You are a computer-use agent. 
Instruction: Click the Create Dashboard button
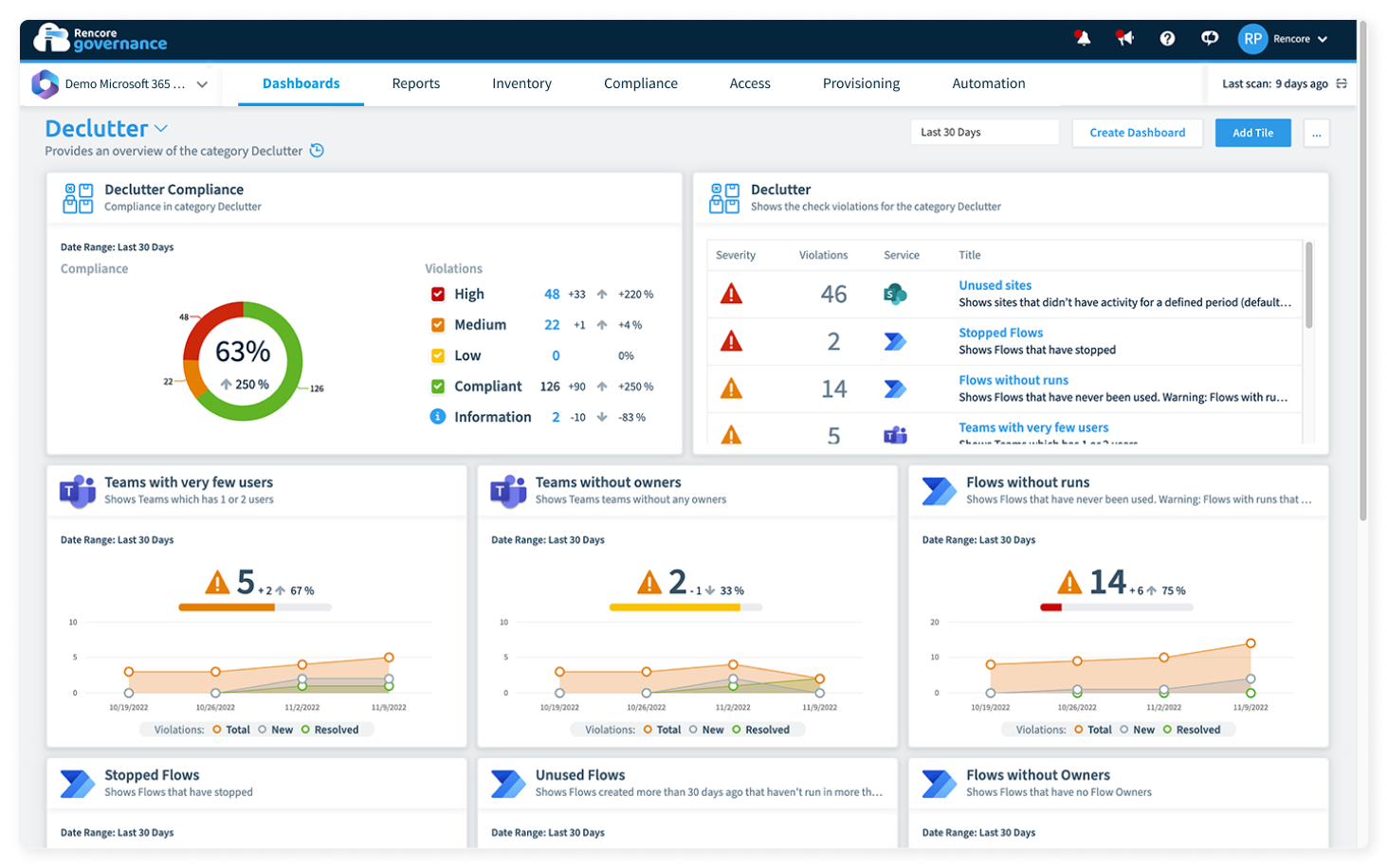click(1138, 133)
